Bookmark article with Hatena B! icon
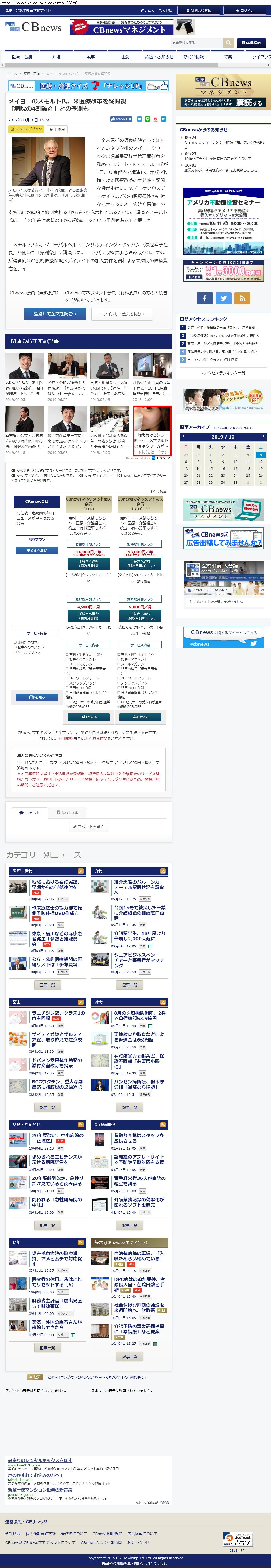The width and height of the screenshot is (271, 1568). [x=163, y=119]
